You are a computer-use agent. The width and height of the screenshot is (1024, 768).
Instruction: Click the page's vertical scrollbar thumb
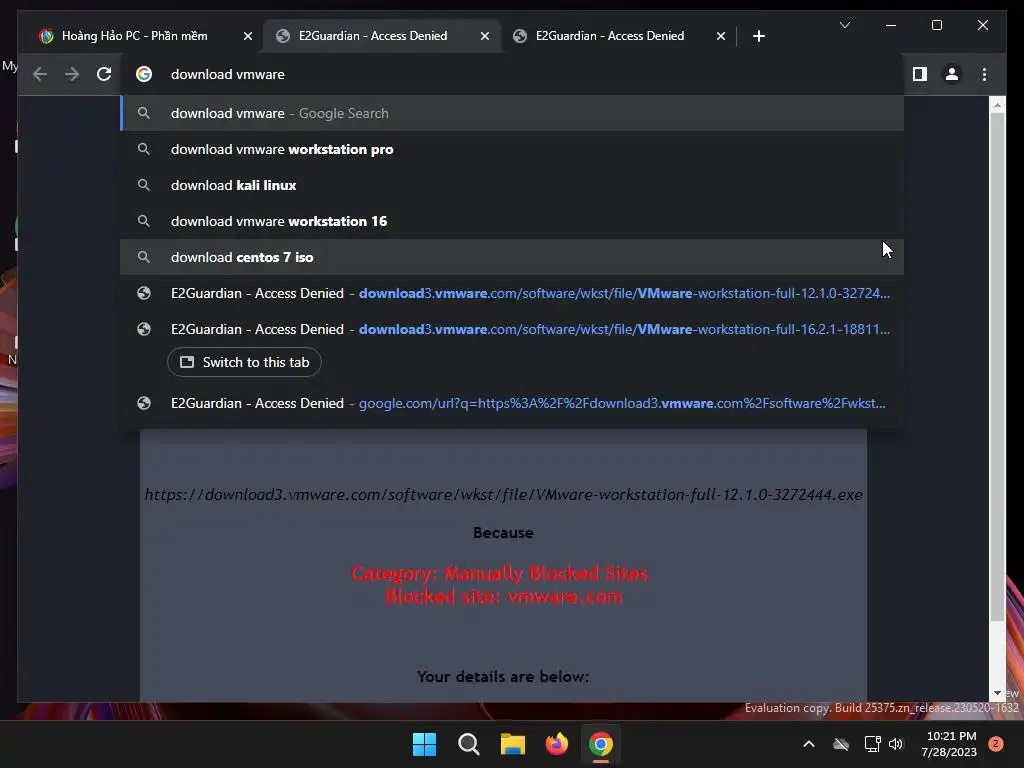pos(997,366)
